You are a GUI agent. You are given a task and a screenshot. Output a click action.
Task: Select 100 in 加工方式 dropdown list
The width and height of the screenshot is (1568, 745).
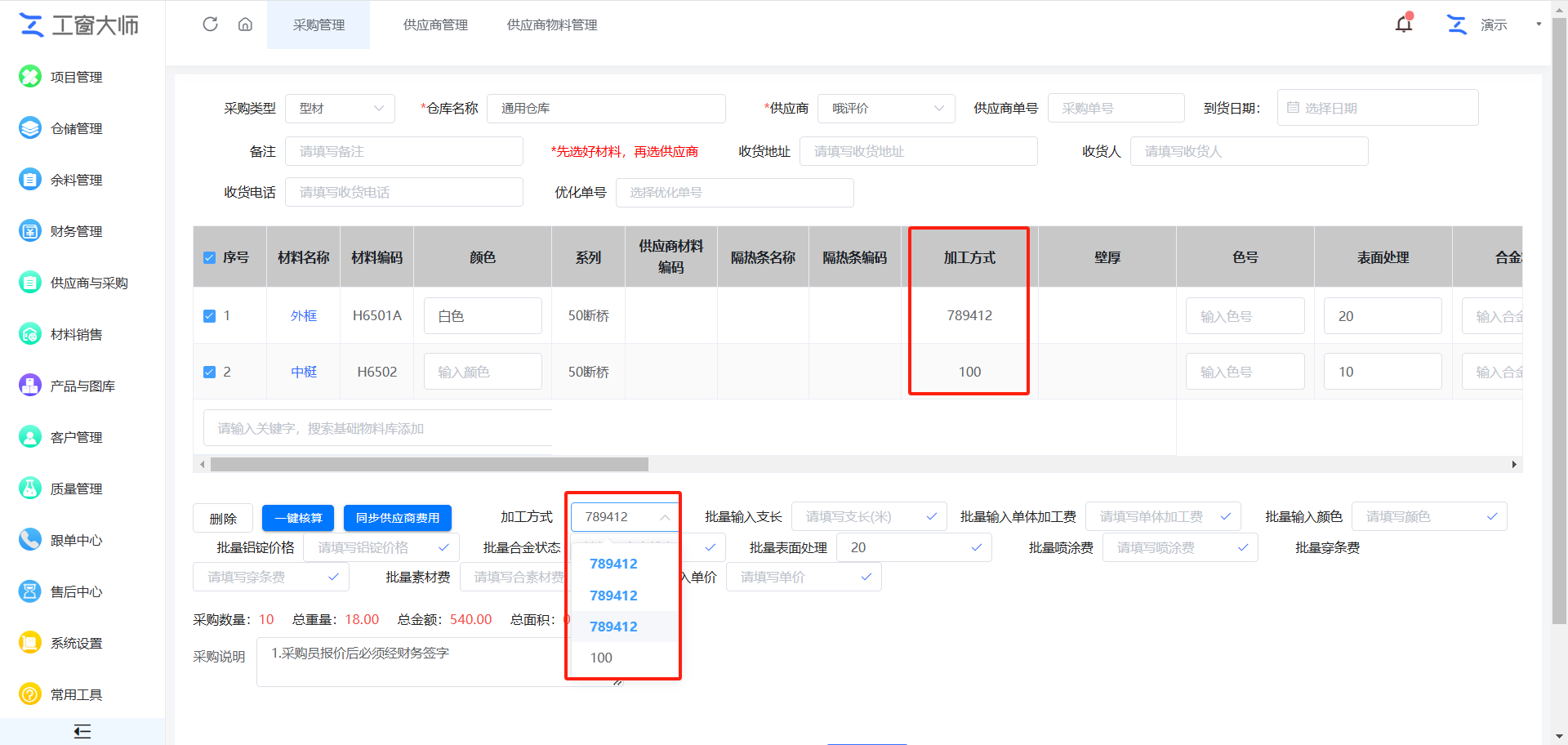click(x=601, y=658)
